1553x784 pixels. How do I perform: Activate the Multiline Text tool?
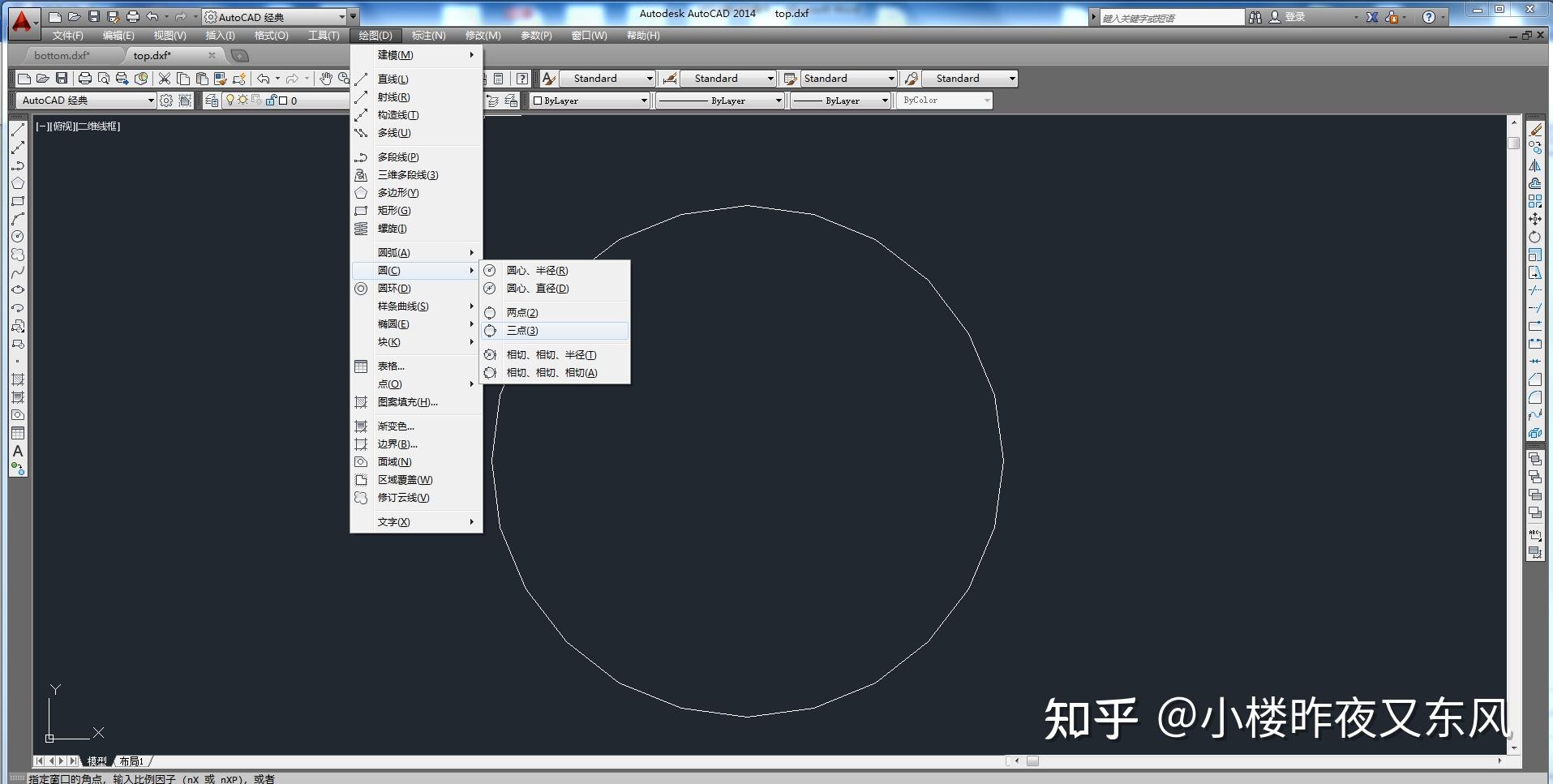pos(17,452)
